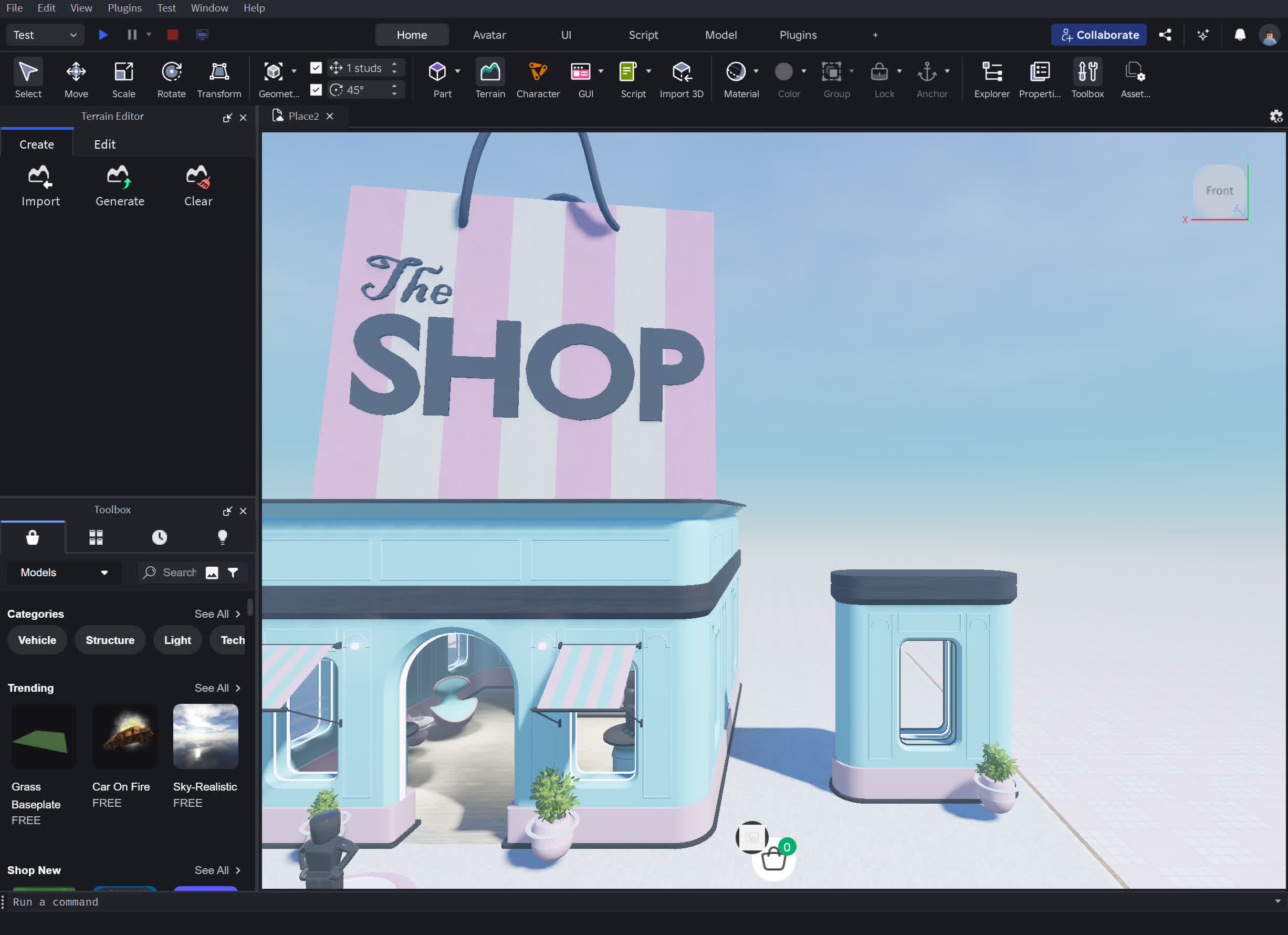Screen dimensions: 1288x935
Task: Insert a character with the Character tool
Action: tap(537, 78)
